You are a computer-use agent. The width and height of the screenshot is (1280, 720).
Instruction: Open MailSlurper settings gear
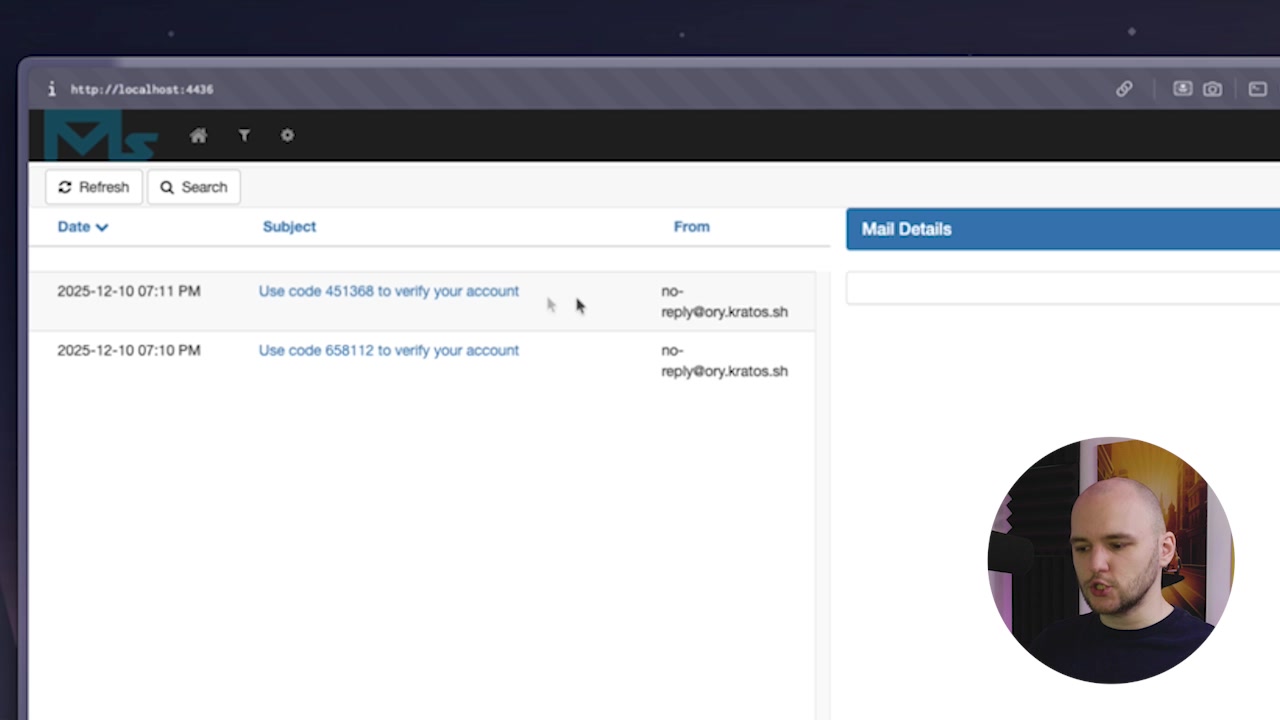(x=287, y=135)
